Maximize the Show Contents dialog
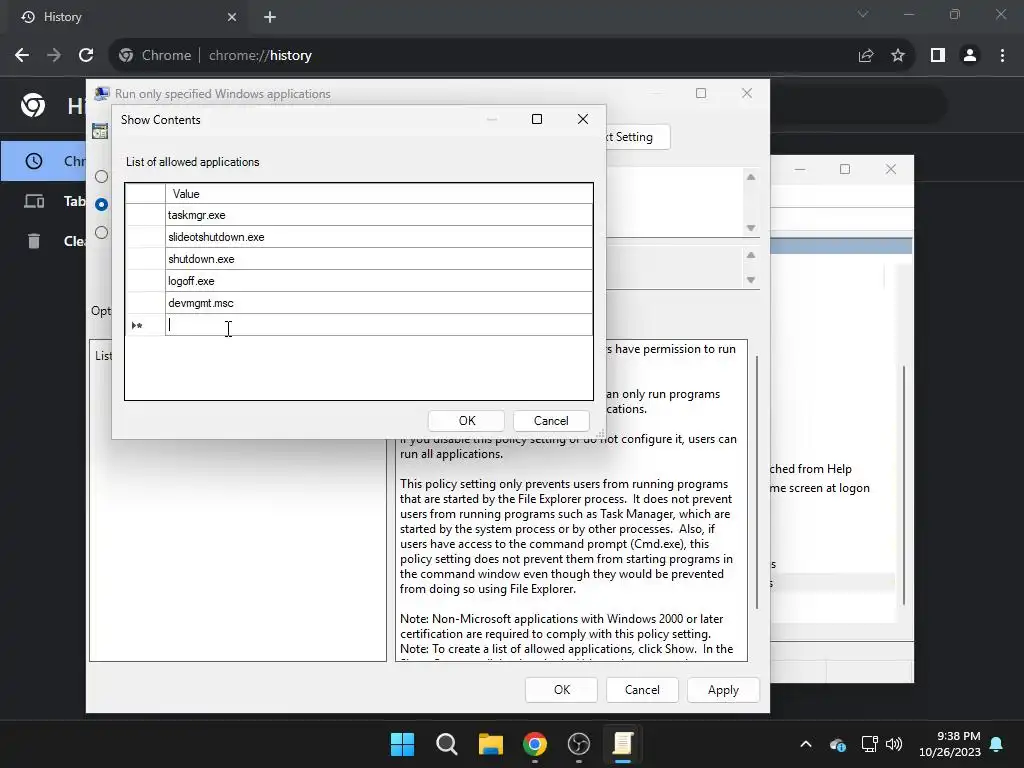 pos(537,119)
